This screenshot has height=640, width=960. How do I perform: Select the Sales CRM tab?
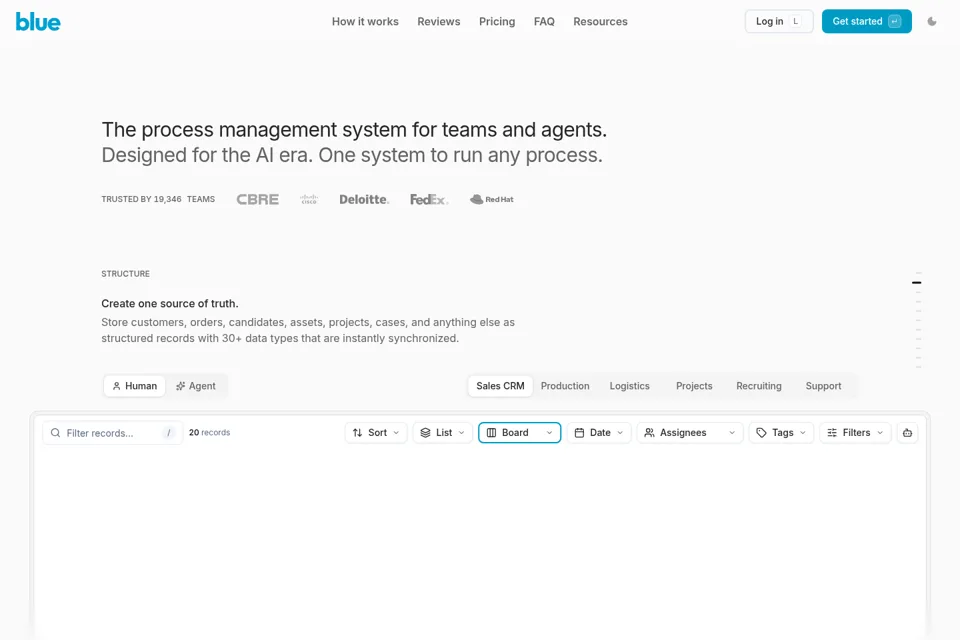[500, 386]
